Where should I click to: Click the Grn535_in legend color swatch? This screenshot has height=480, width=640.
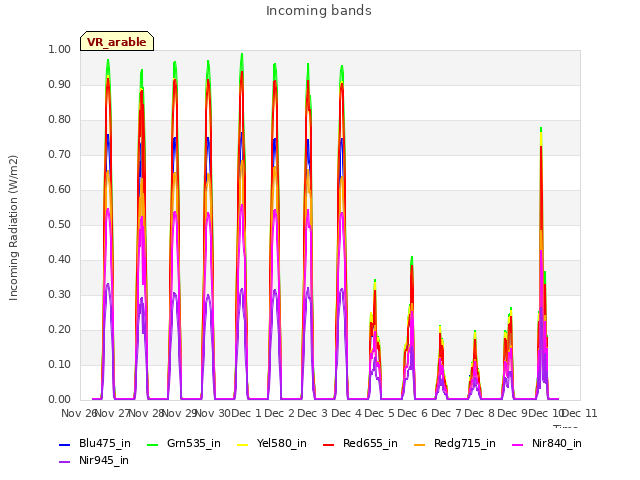[152, 444]
